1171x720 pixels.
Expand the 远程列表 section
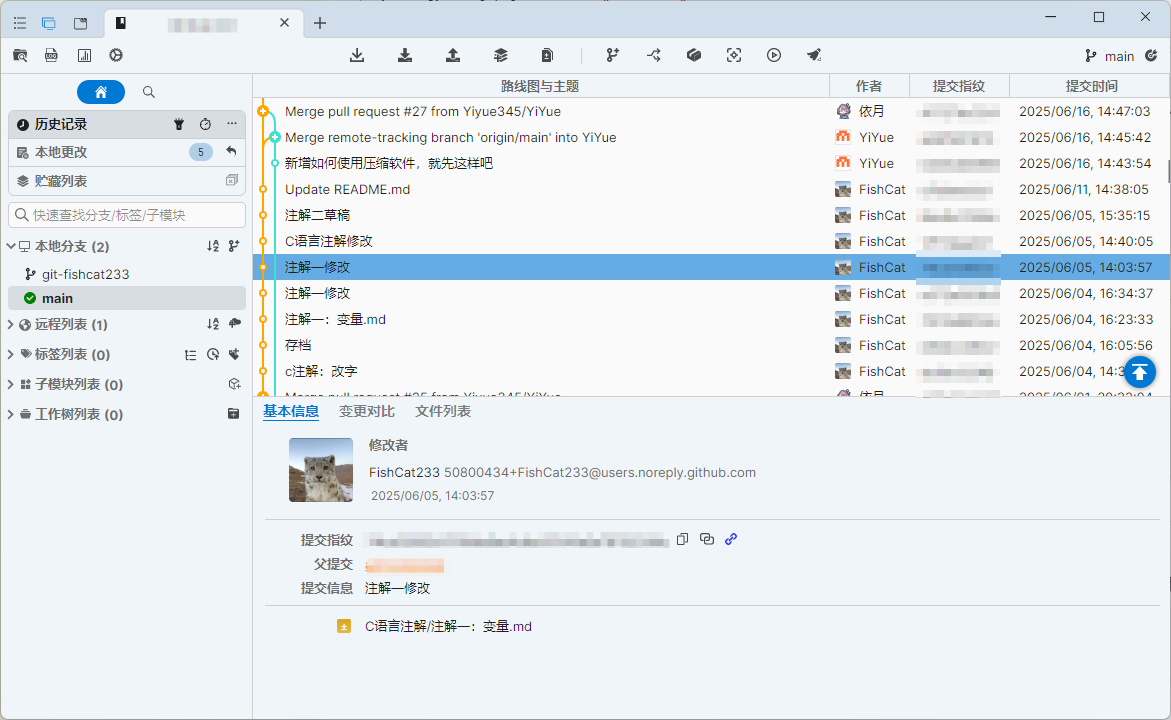[x=11, y=324]
